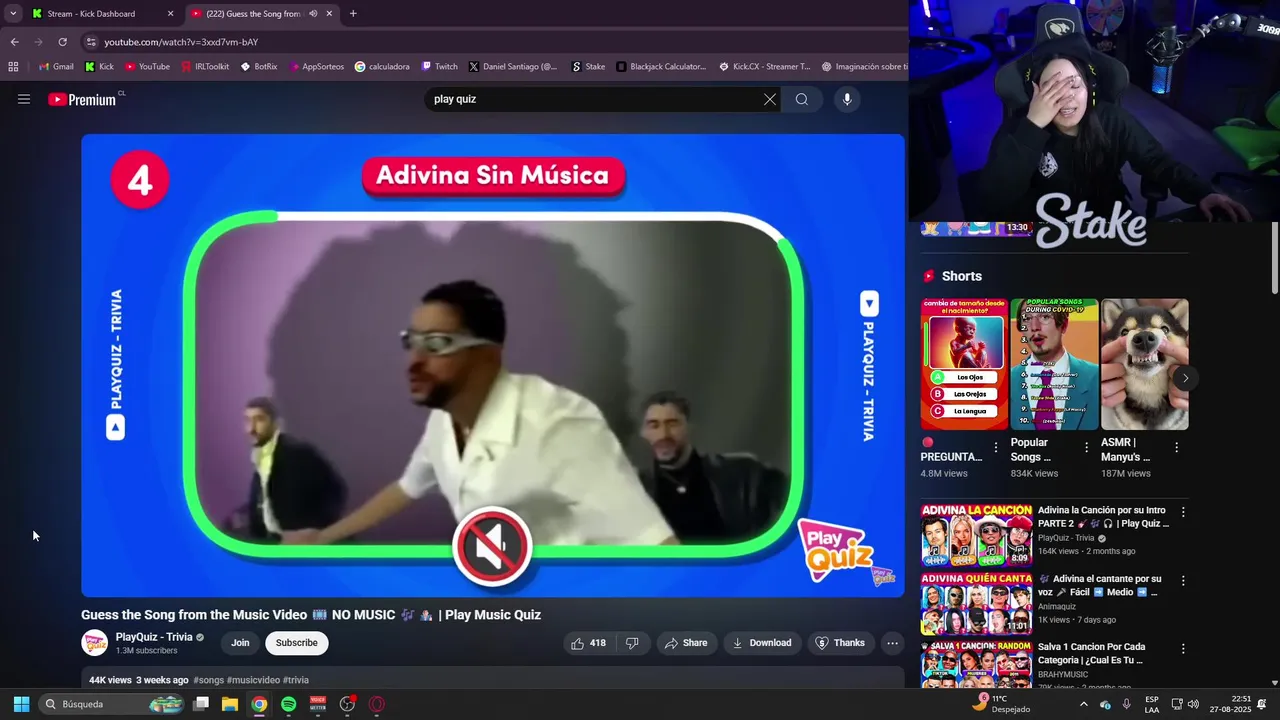Screen dimensions: 1280x720
Task: Send a Thanks to the creator
Action: (x=839, y=643)
